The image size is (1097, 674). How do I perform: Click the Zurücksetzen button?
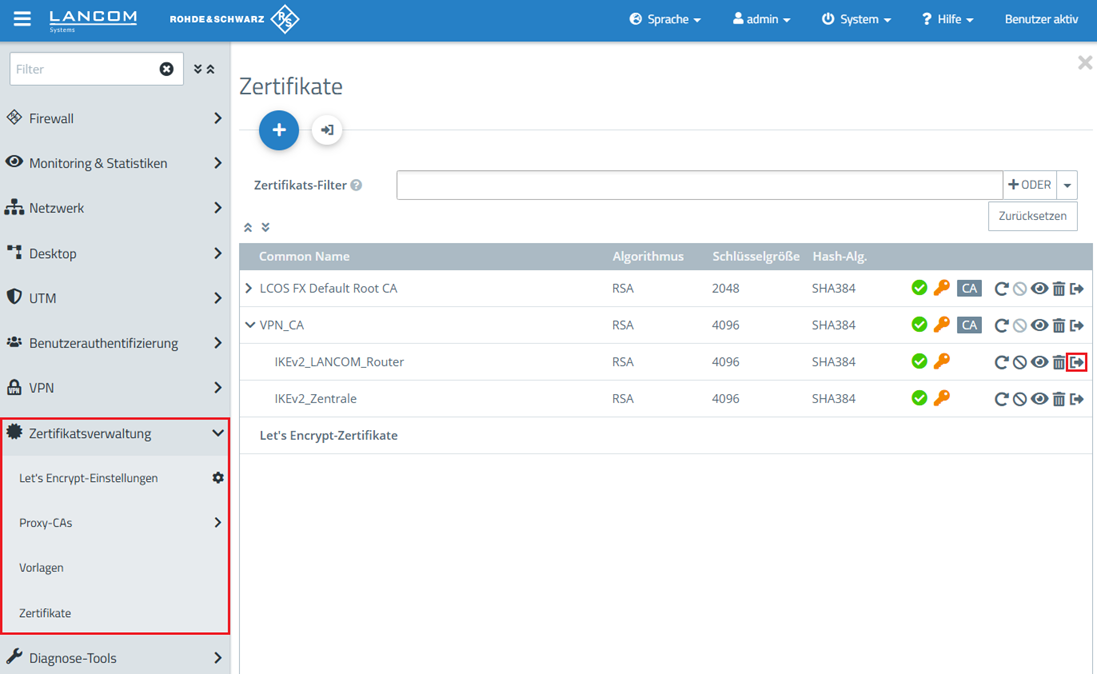click(x=1032, y=216)
